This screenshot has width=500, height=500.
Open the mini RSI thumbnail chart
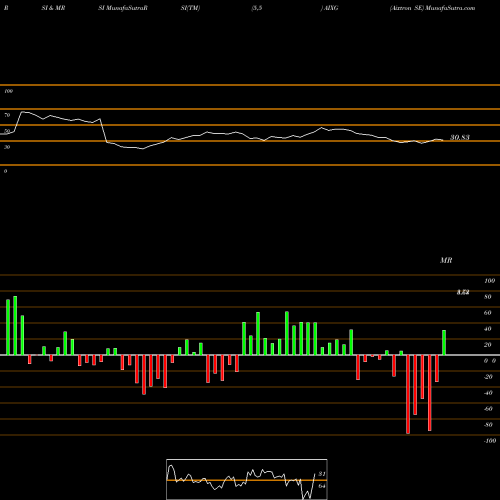pyautogui.click(x=247, y=479)
